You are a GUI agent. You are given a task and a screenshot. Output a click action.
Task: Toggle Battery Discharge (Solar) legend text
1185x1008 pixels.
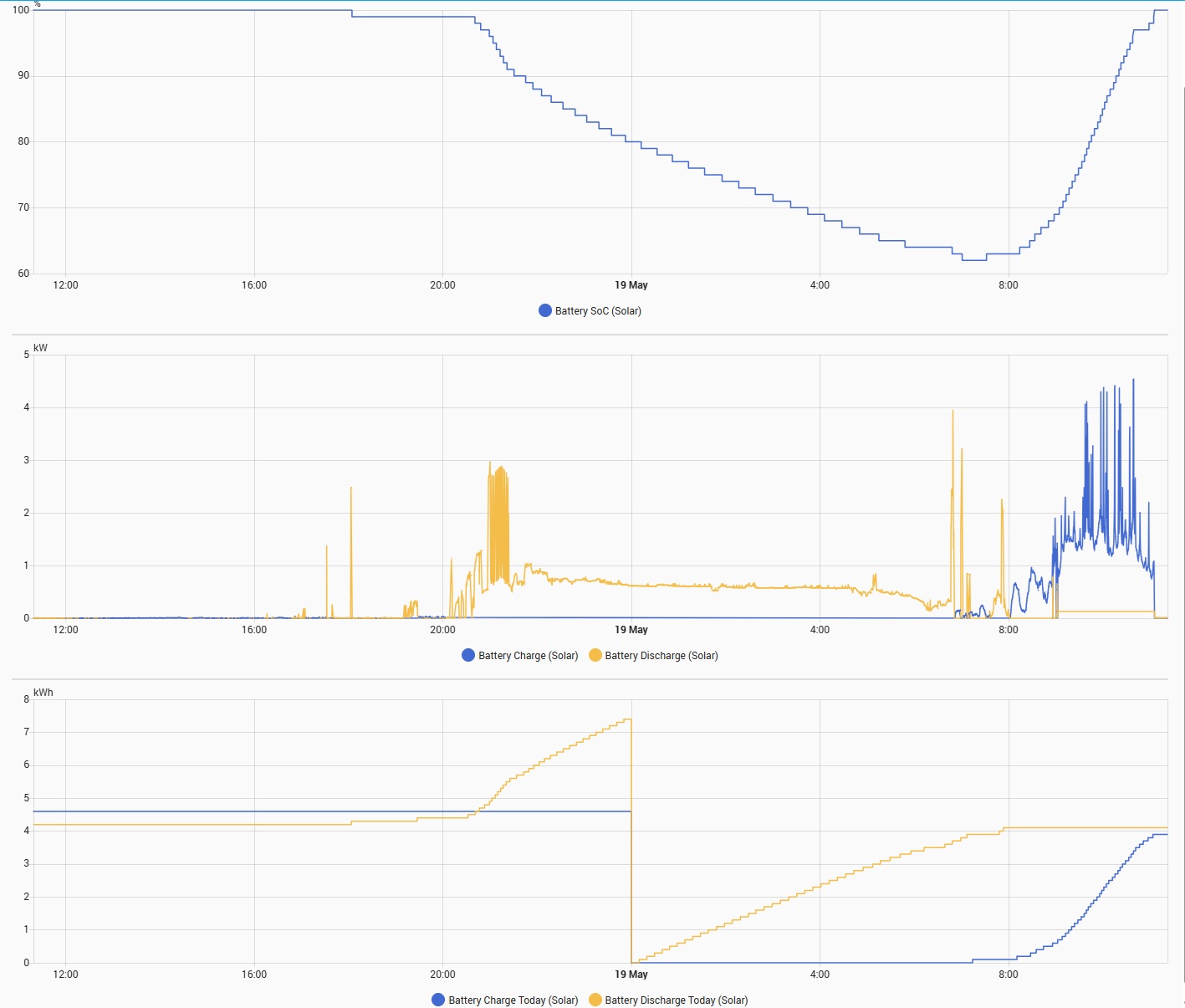(x=661, y=656)
